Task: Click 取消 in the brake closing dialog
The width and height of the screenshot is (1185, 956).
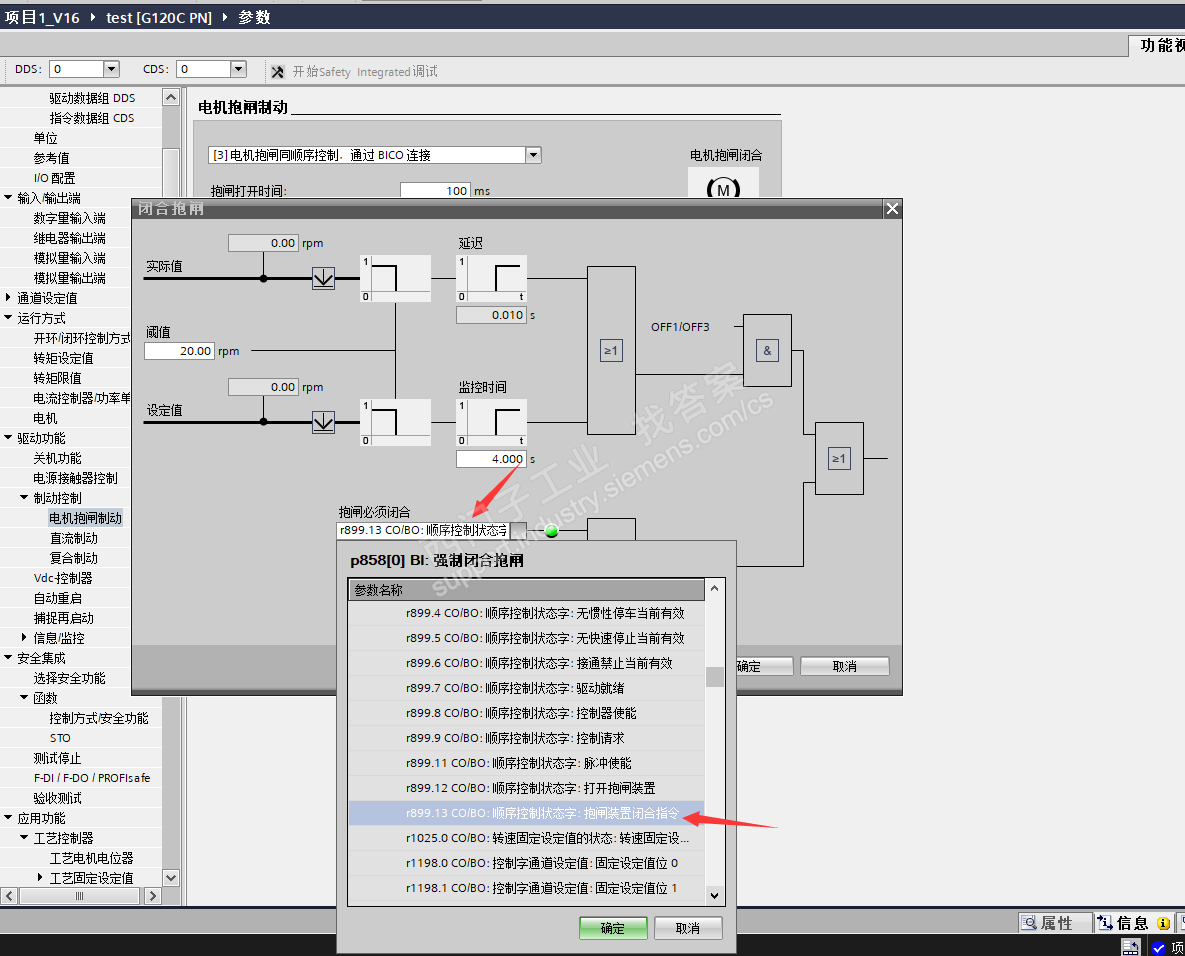Action: pos(844,666)
